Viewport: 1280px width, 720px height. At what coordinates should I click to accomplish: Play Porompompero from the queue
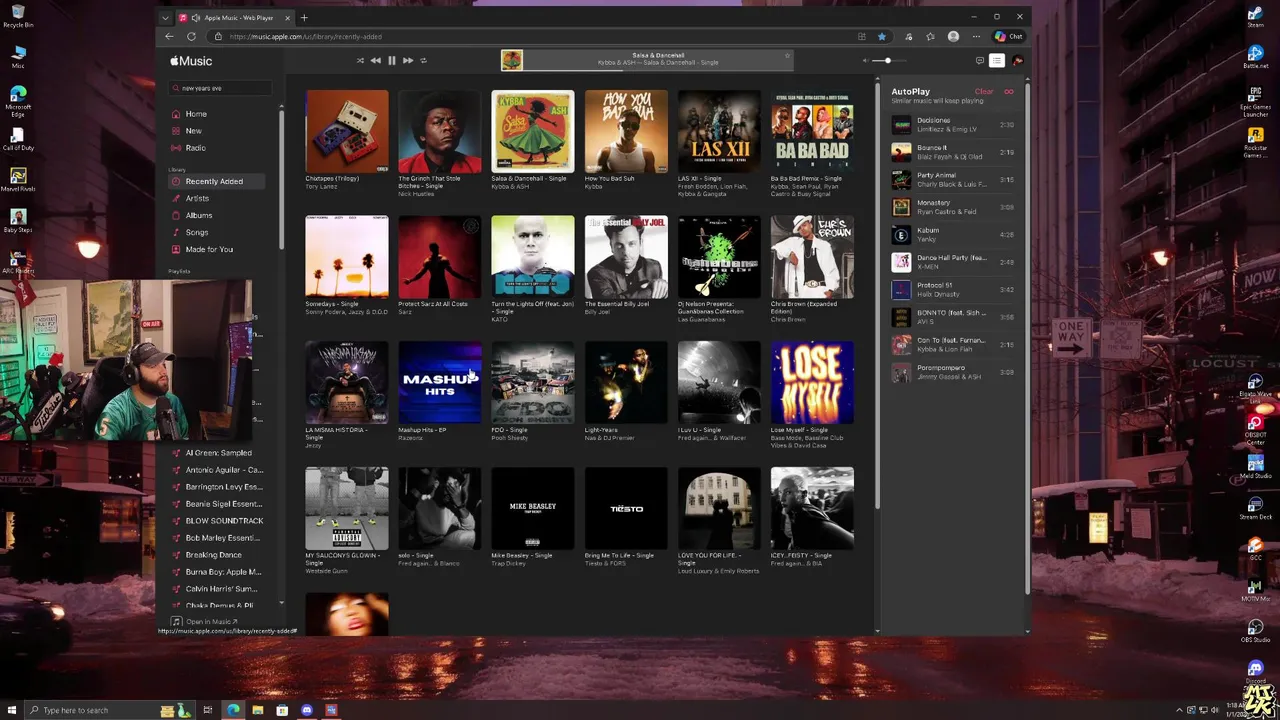(953, 372)
